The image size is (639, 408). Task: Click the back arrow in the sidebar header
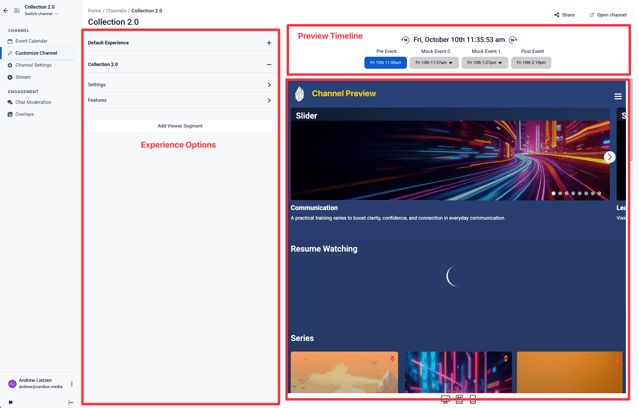(x=6, y=11)
